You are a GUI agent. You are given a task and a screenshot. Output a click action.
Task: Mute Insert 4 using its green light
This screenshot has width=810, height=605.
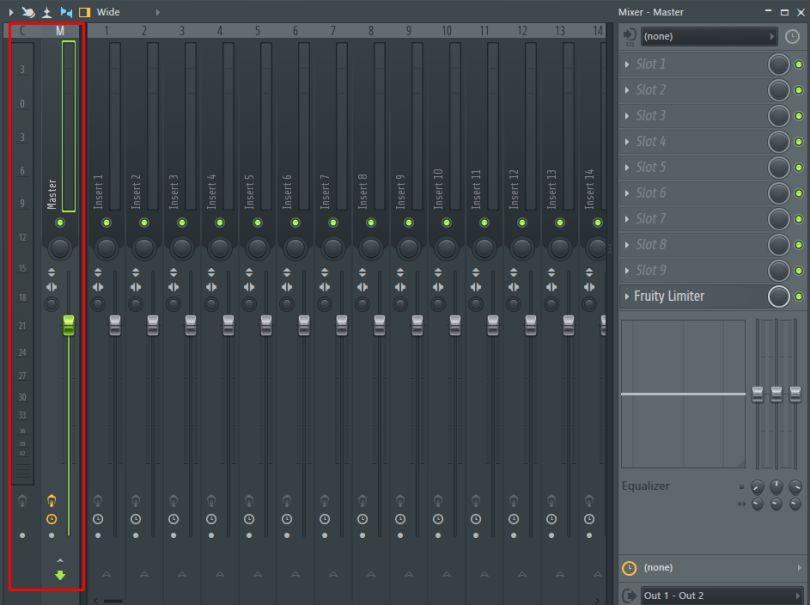pos(220,223)
